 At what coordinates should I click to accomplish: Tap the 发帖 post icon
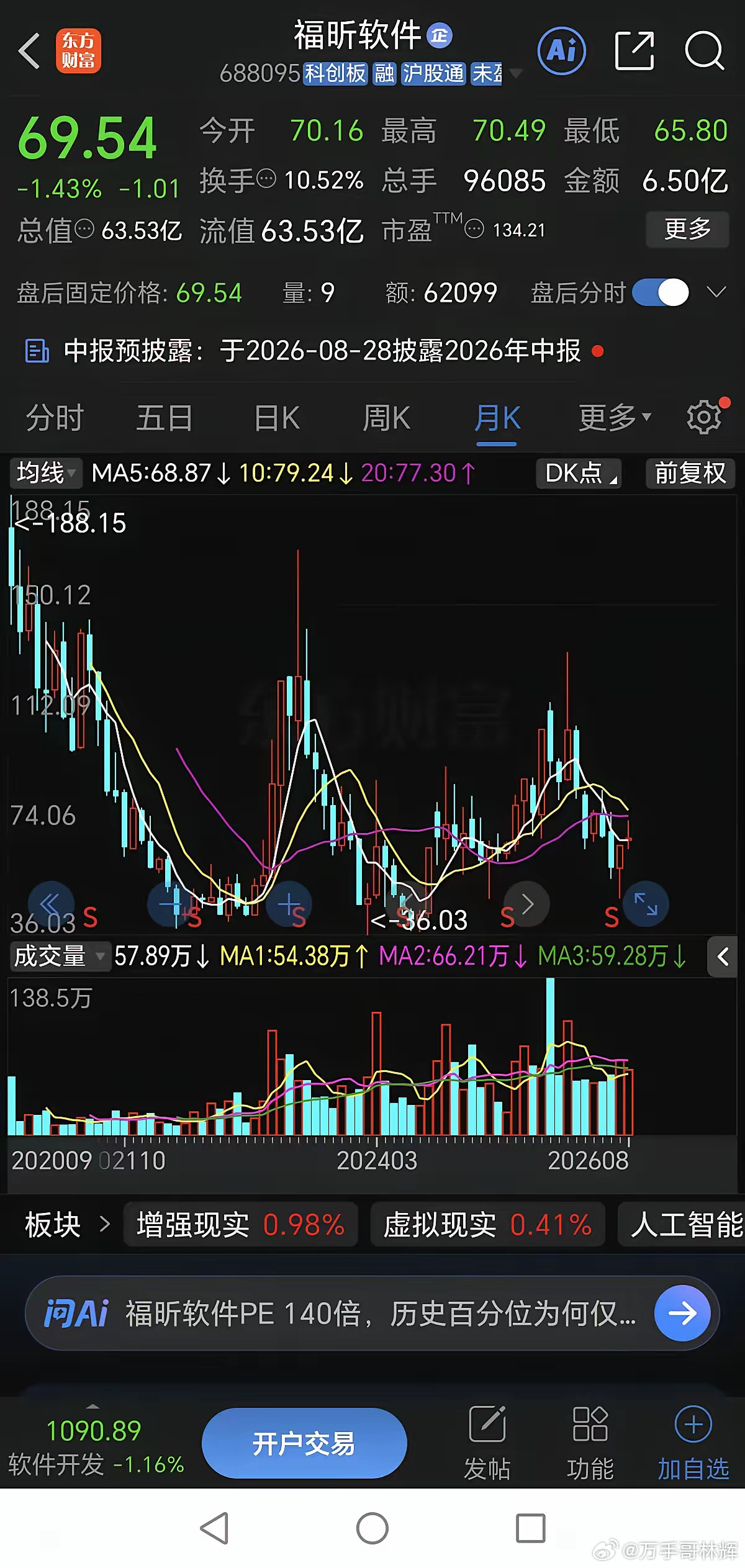point(487,1424)
